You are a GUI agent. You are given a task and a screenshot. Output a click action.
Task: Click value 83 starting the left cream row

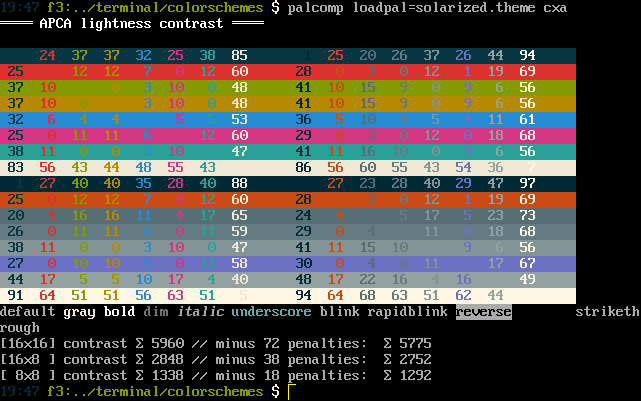coord(16,168)
